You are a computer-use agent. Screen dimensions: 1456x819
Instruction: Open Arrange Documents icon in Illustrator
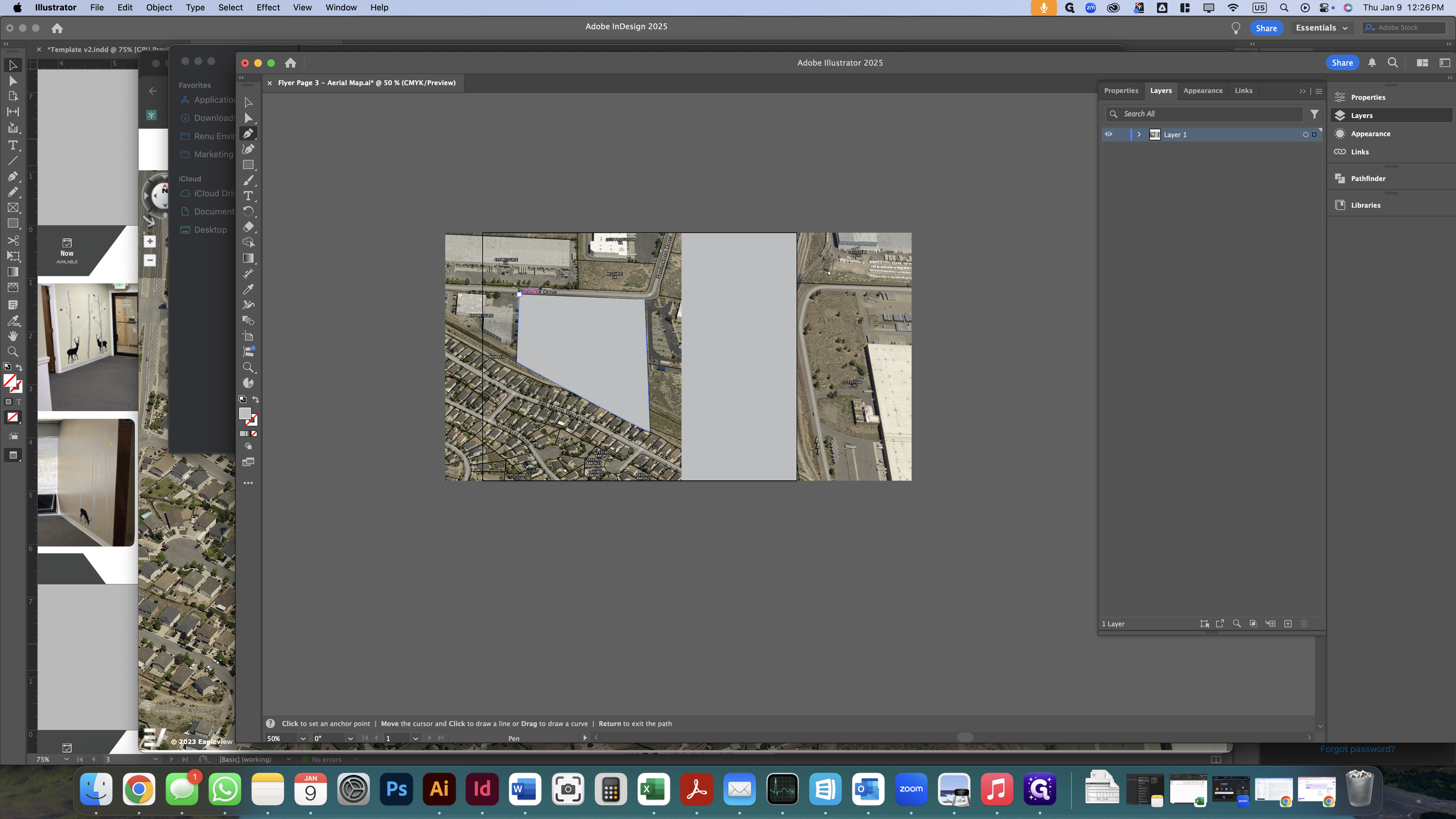point(1423,63)
